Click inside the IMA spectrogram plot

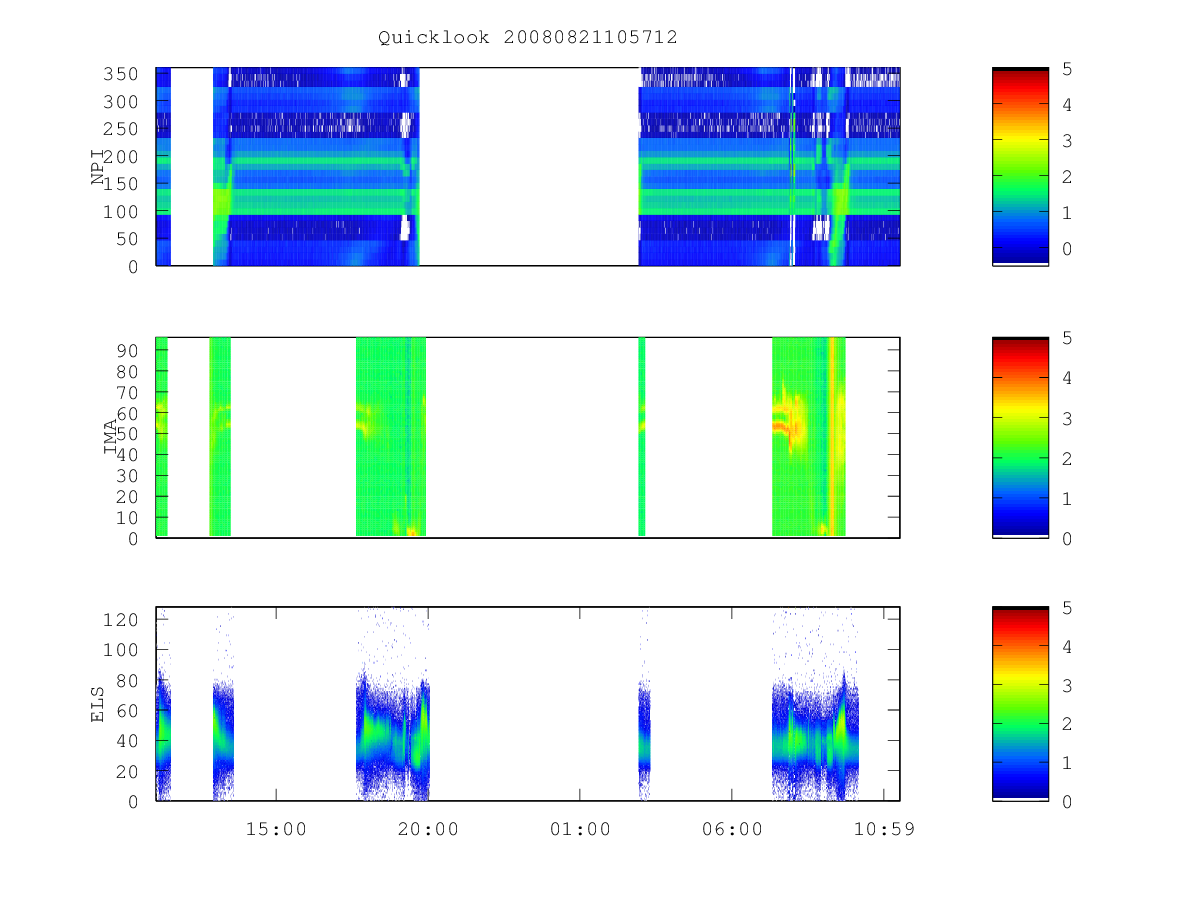tap(528, 437)
